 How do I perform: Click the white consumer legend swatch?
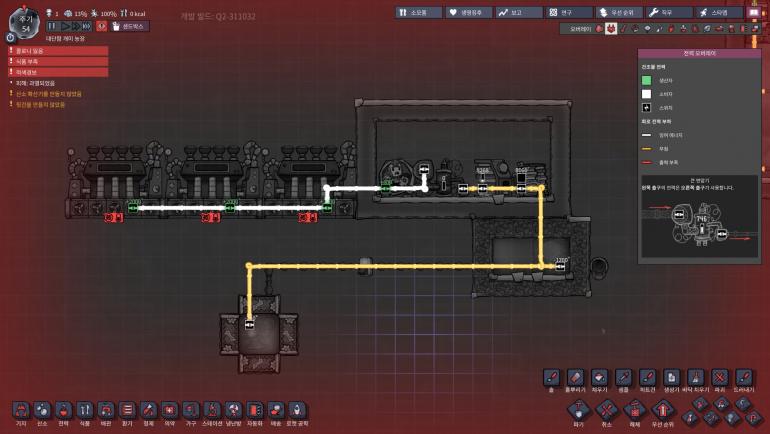[x=646, y=94]
